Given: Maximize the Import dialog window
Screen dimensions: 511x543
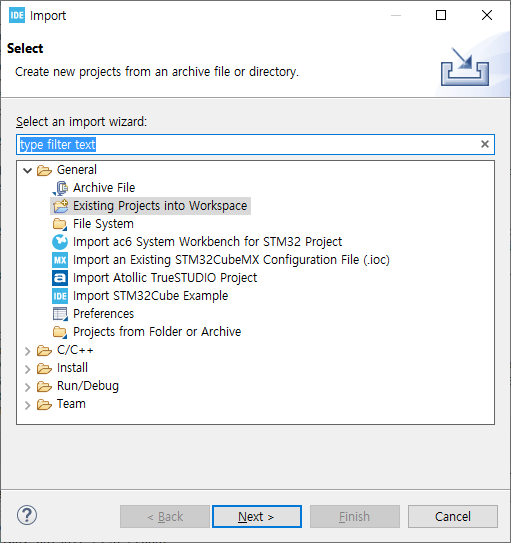Looking at the screenshot, I should 441,15.
